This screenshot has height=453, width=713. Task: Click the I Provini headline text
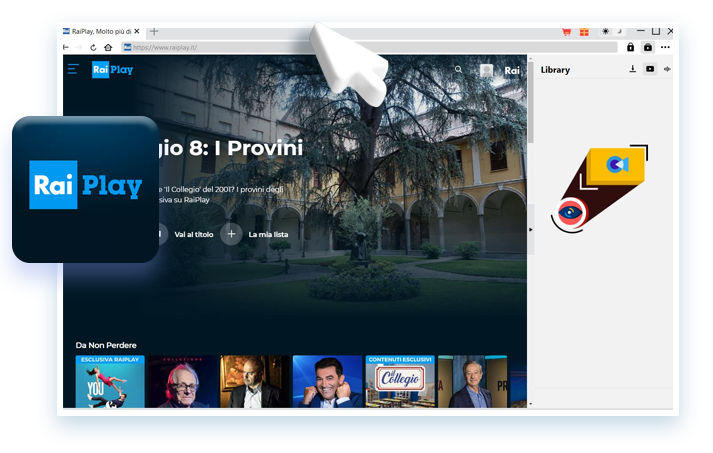coord(259,148)
